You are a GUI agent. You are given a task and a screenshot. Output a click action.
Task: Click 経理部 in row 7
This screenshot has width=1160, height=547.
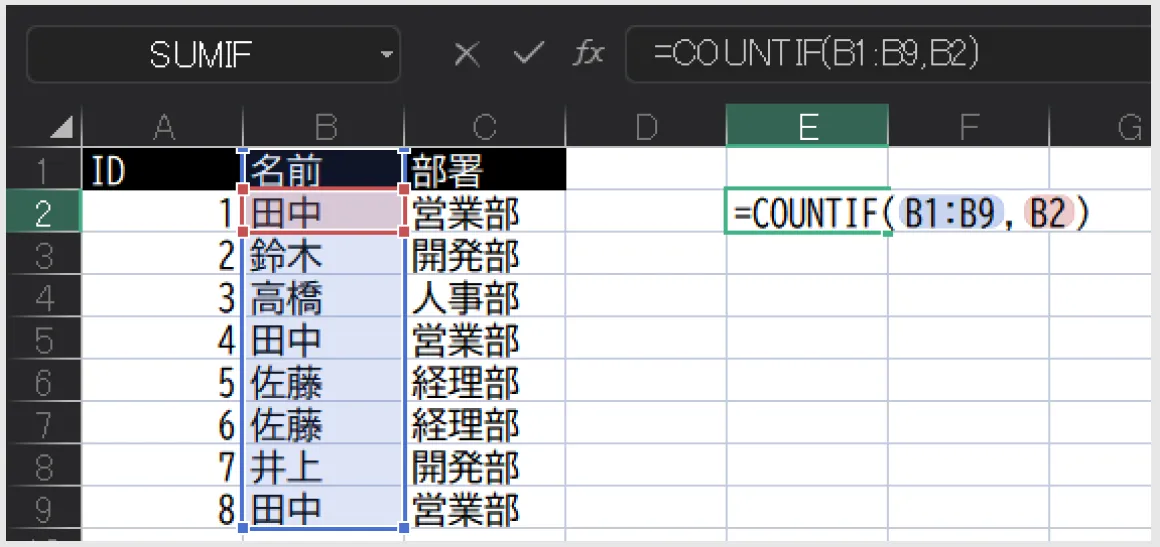(x=485, y=423)
